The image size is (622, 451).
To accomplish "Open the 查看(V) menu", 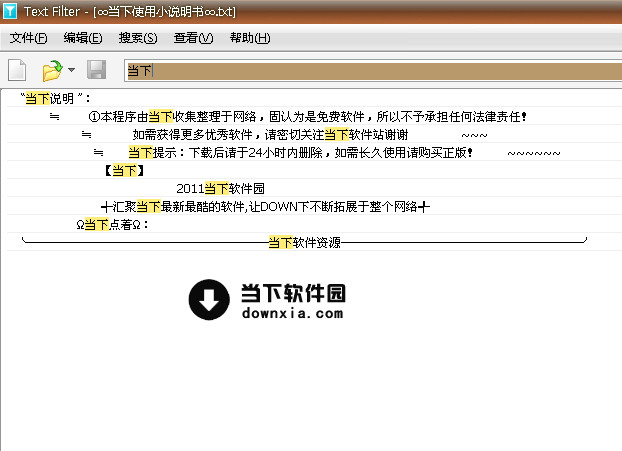I will point(194,38).
